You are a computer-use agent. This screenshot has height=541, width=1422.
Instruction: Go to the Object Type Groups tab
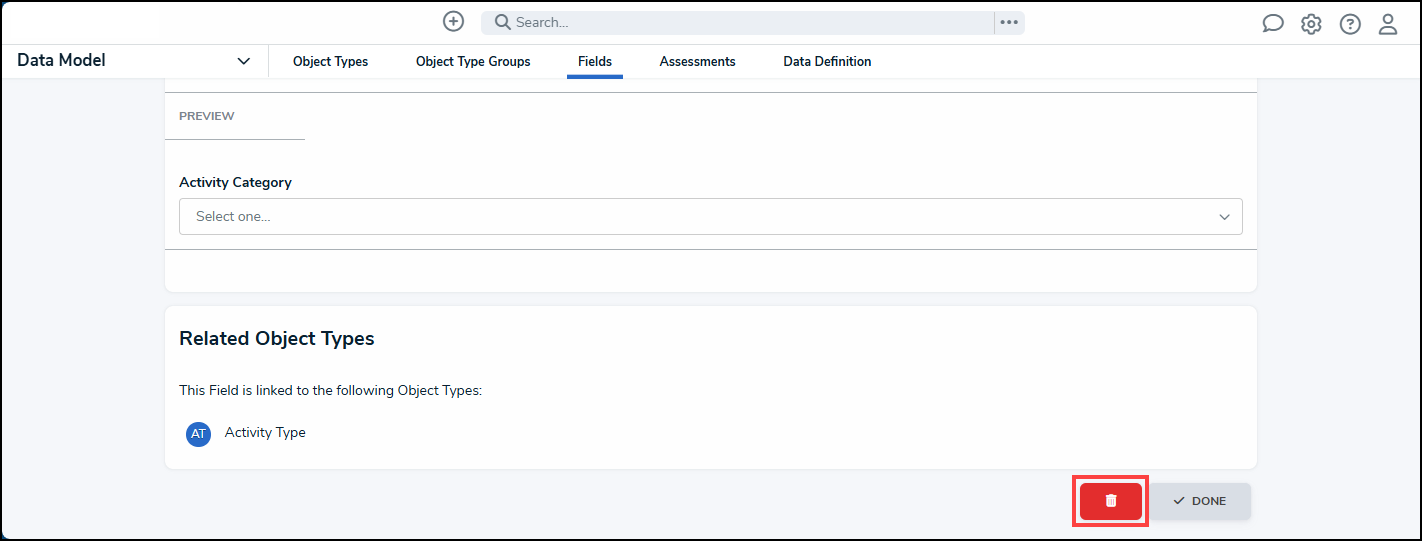point(473,62)
